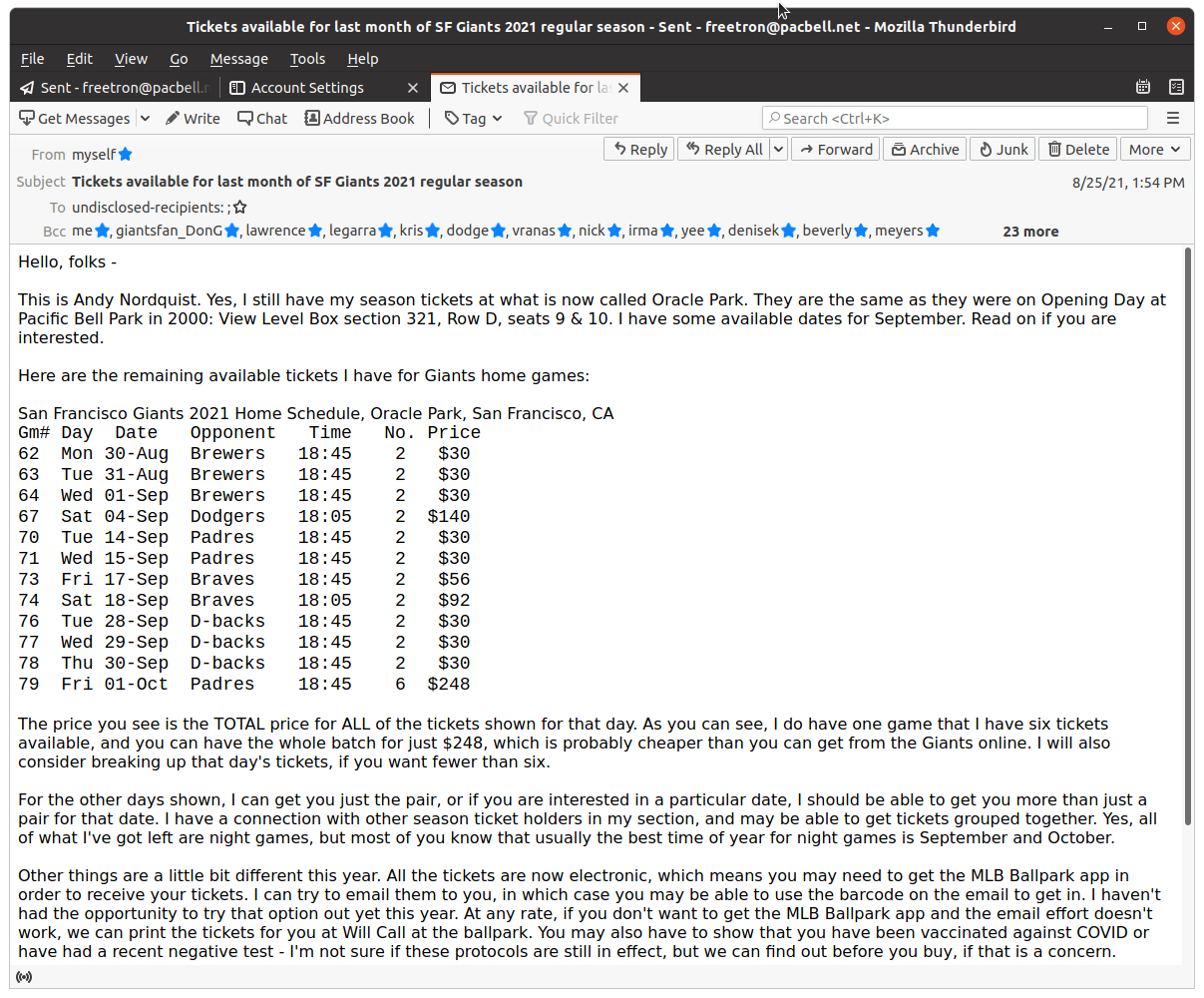Click the game 79 Padres $248 row

click(243, 685)
